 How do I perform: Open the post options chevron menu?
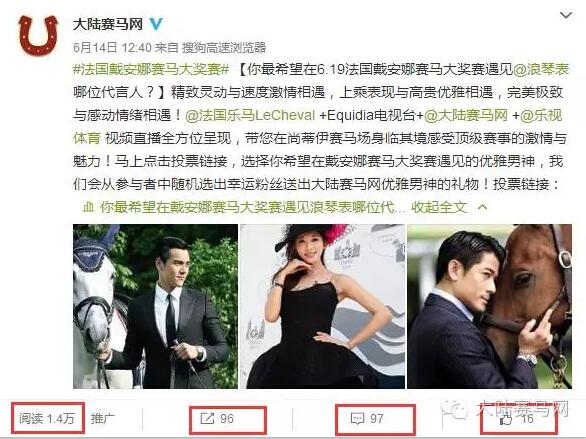[x=566, y=15]
